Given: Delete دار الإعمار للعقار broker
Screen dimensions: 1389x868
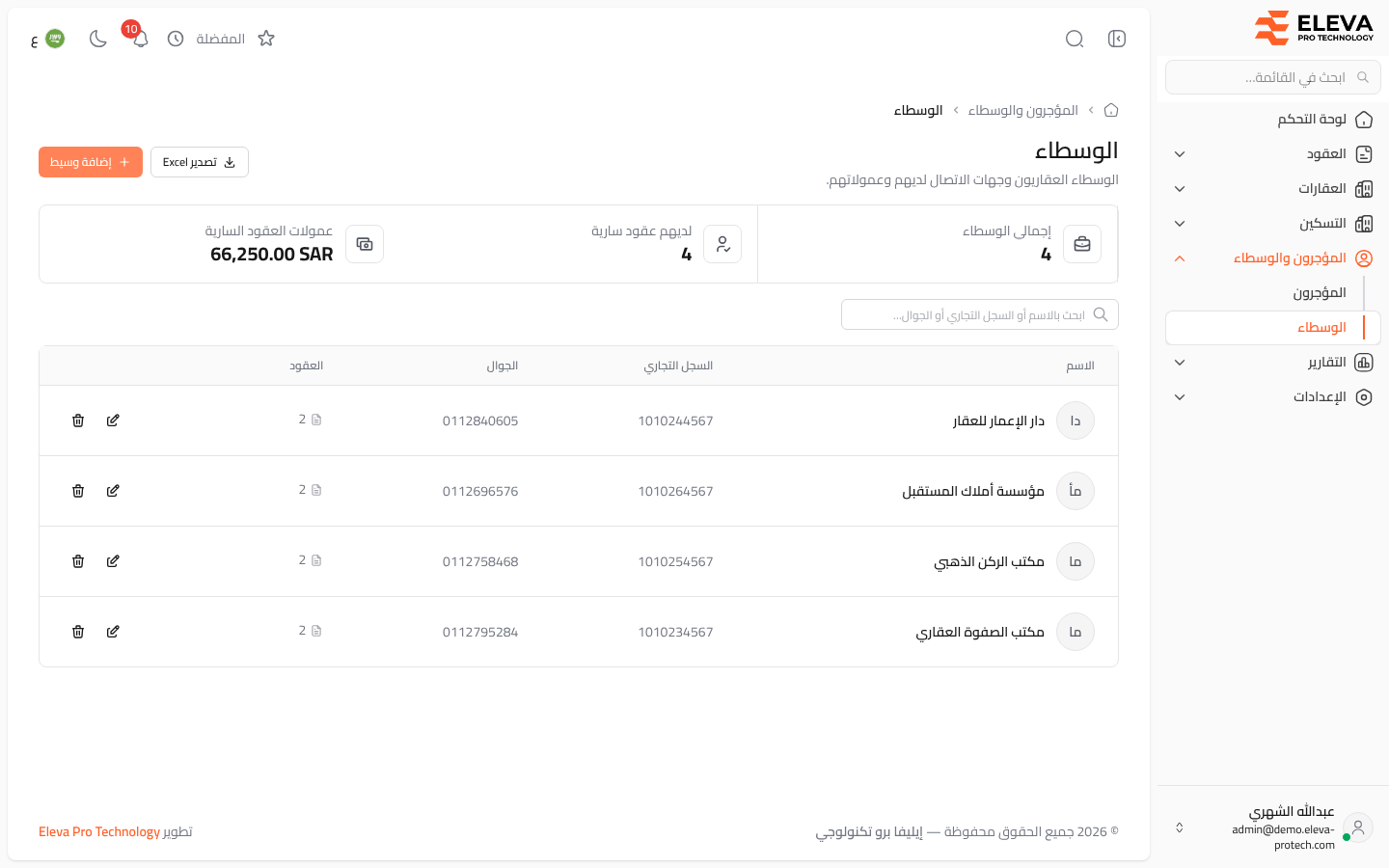Looking at the screenshot, I should point(78,420).
